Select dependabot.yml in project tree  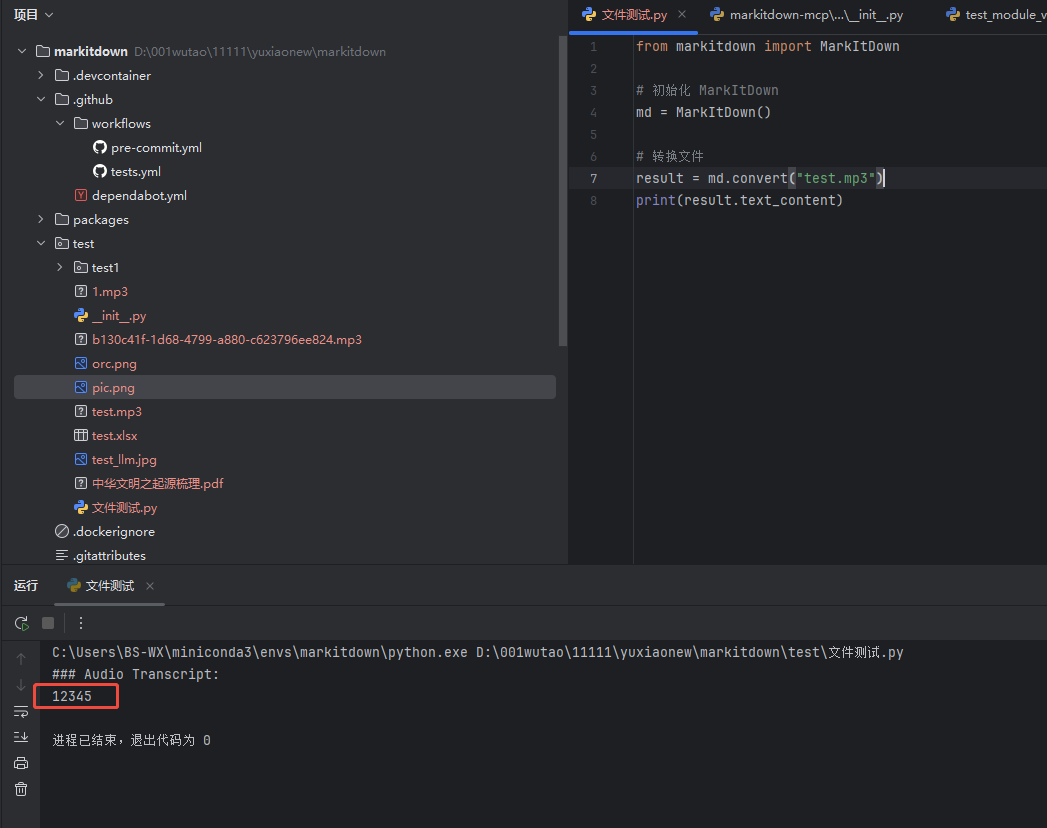140,196
